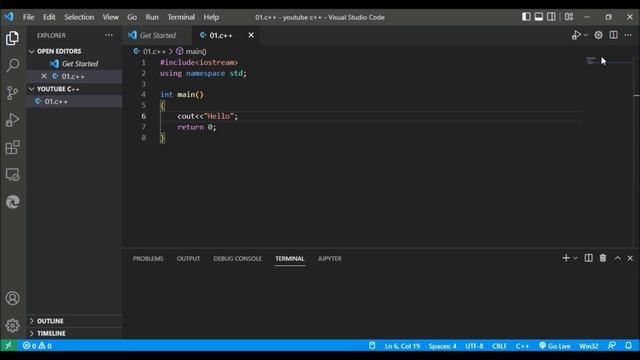Open the terminal launch profile dropdown

pos(576,258)
